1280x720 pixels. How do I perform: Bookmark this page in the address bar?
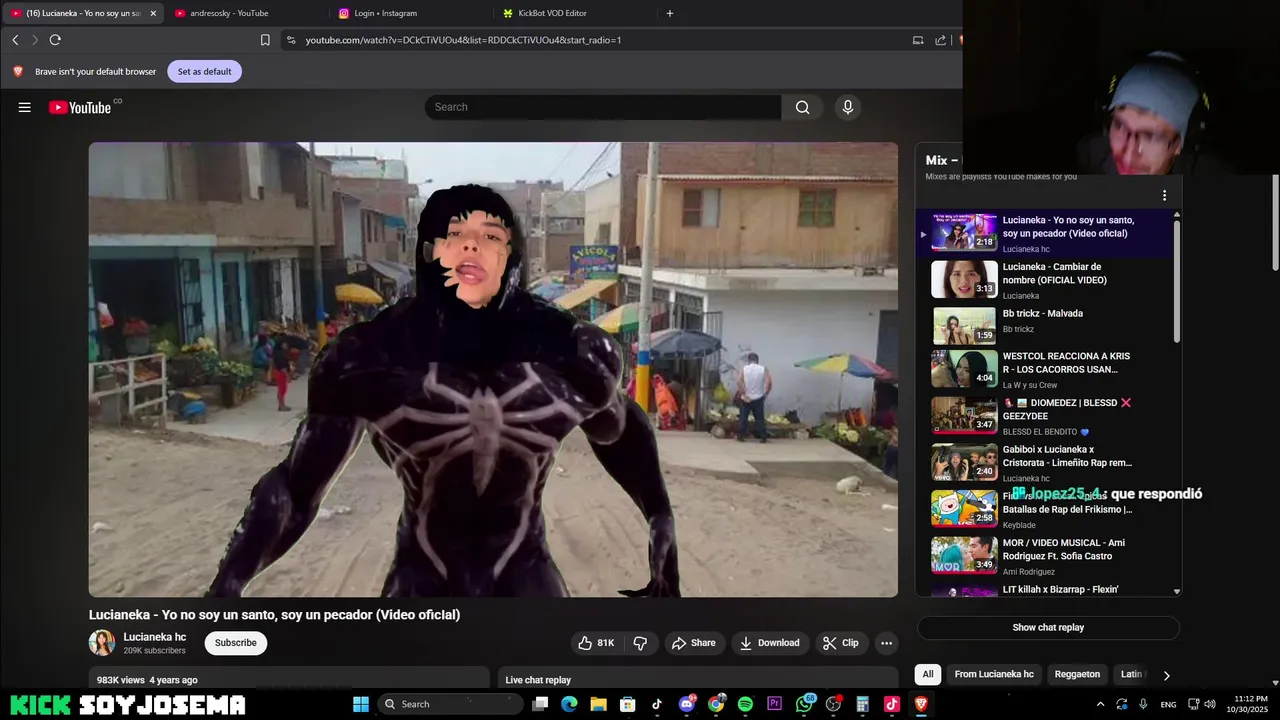pyautogui.click(x=265, y=40)
